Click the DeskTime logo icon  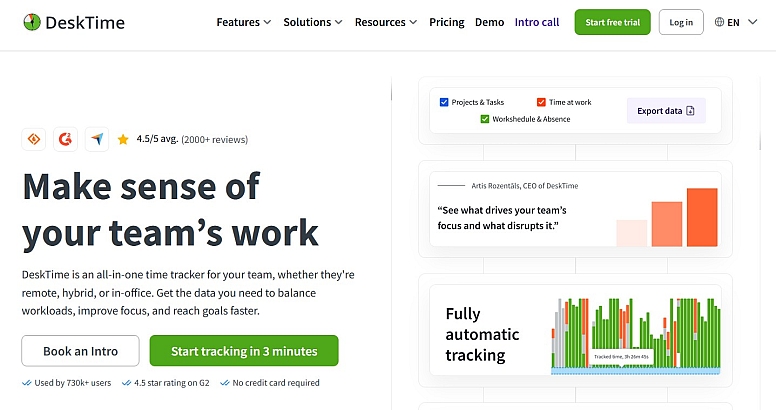click(x=32, y=22)
